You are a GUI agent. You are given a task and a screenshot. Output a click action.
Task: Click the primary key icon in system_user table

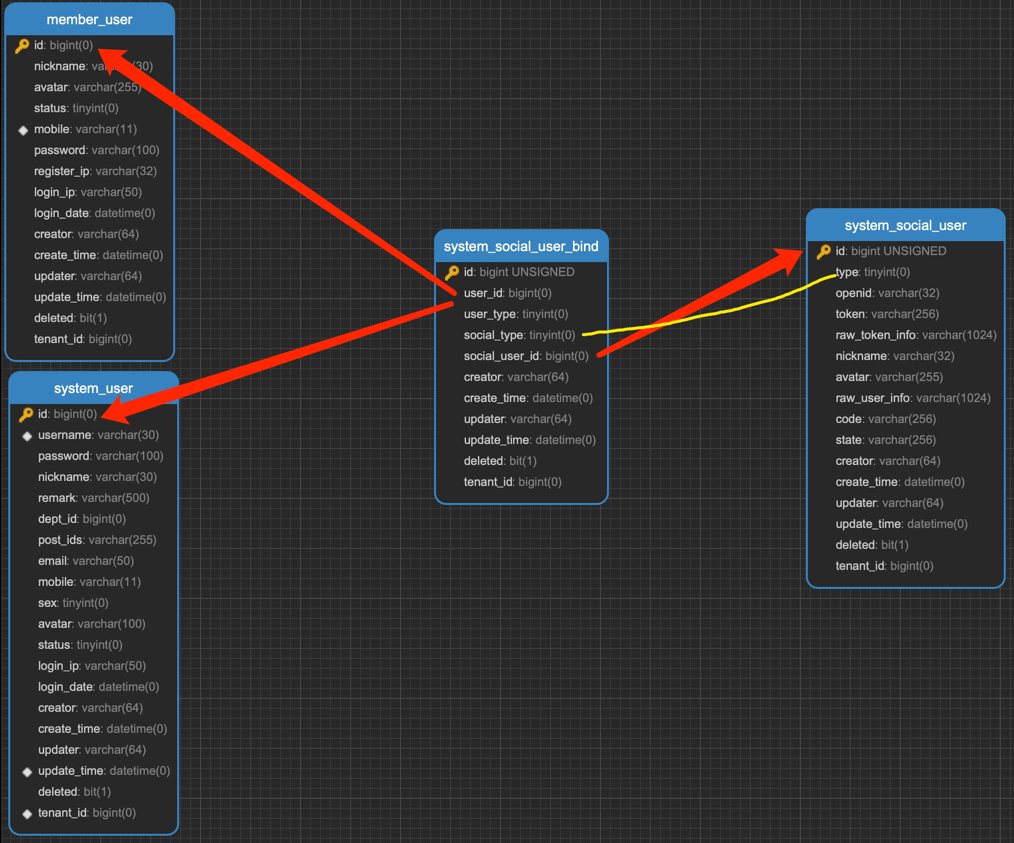pyautogui.click(x=26, y=414)
